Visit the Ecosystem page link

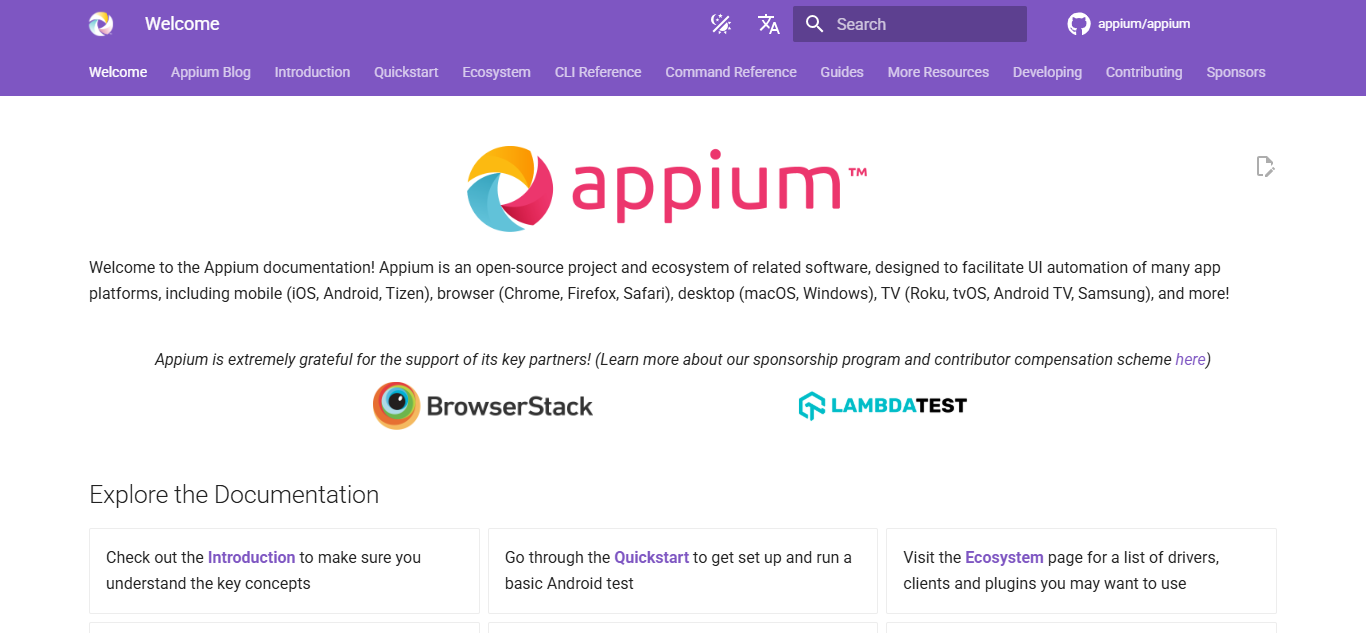coord(1004,557)
